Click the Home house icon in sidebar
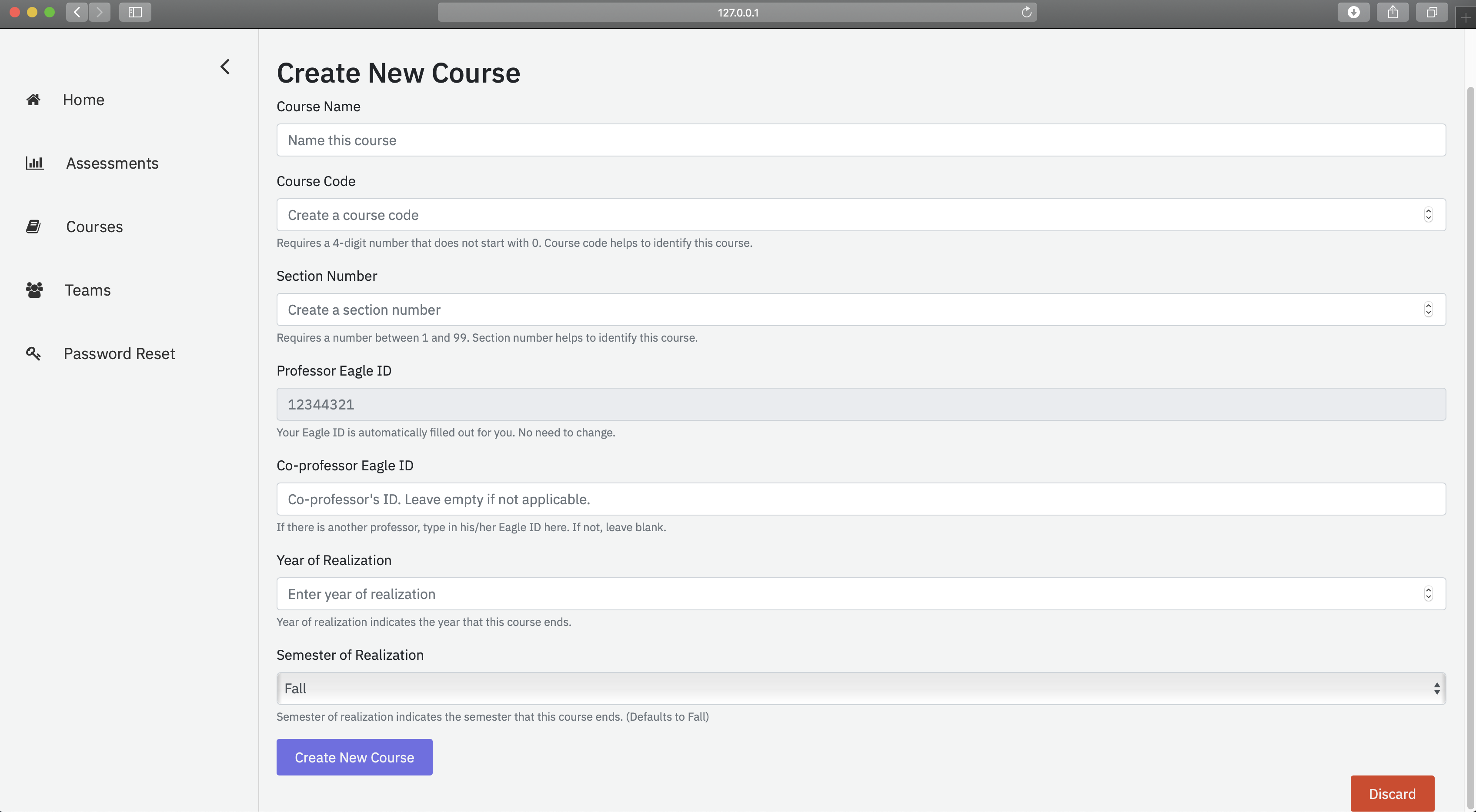The height and width of the screenshot is (812, 1476). 33,100
